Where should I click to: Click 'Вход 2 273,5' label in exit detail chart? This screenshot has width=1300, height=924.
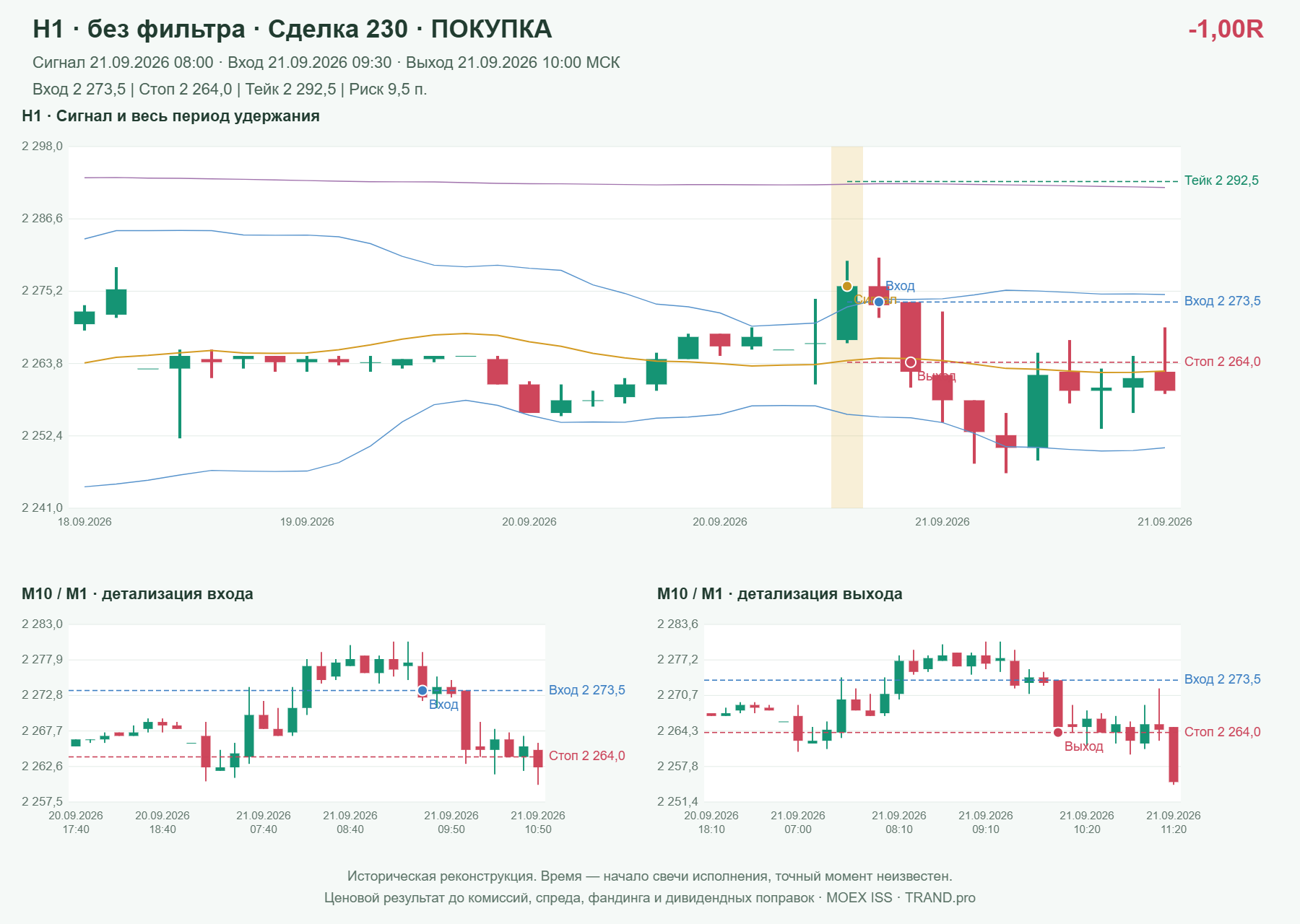[x=1223, y=679]
